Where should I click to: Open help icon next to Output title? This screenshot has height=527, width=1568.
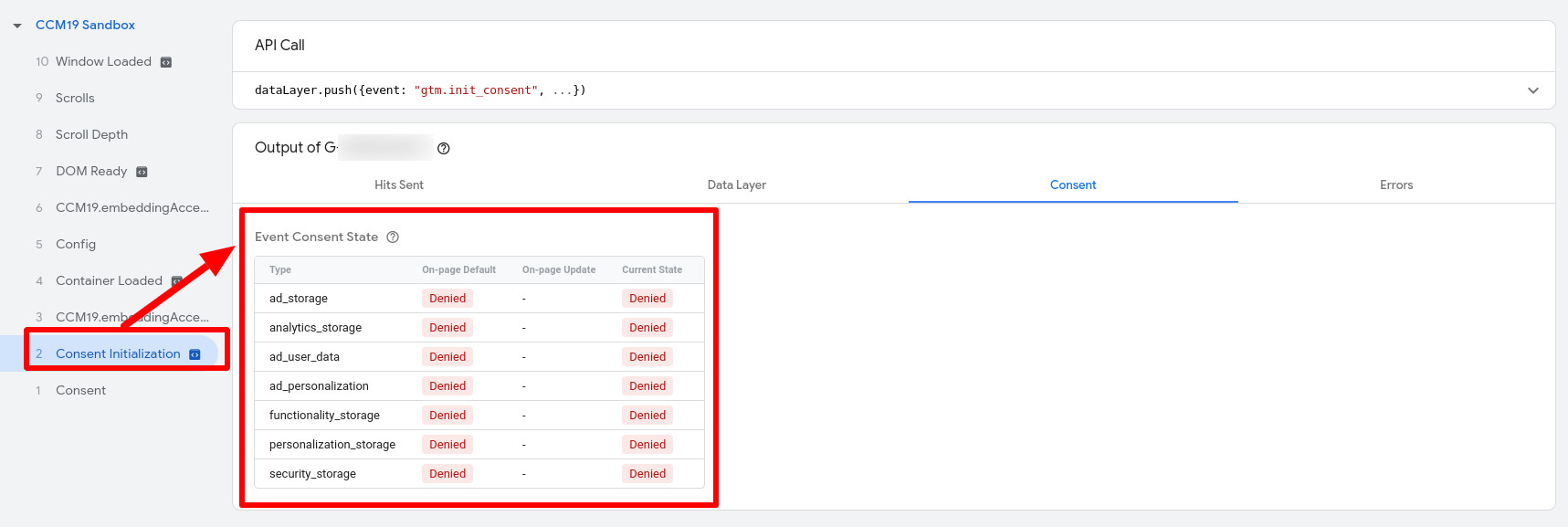coord(444,149)
